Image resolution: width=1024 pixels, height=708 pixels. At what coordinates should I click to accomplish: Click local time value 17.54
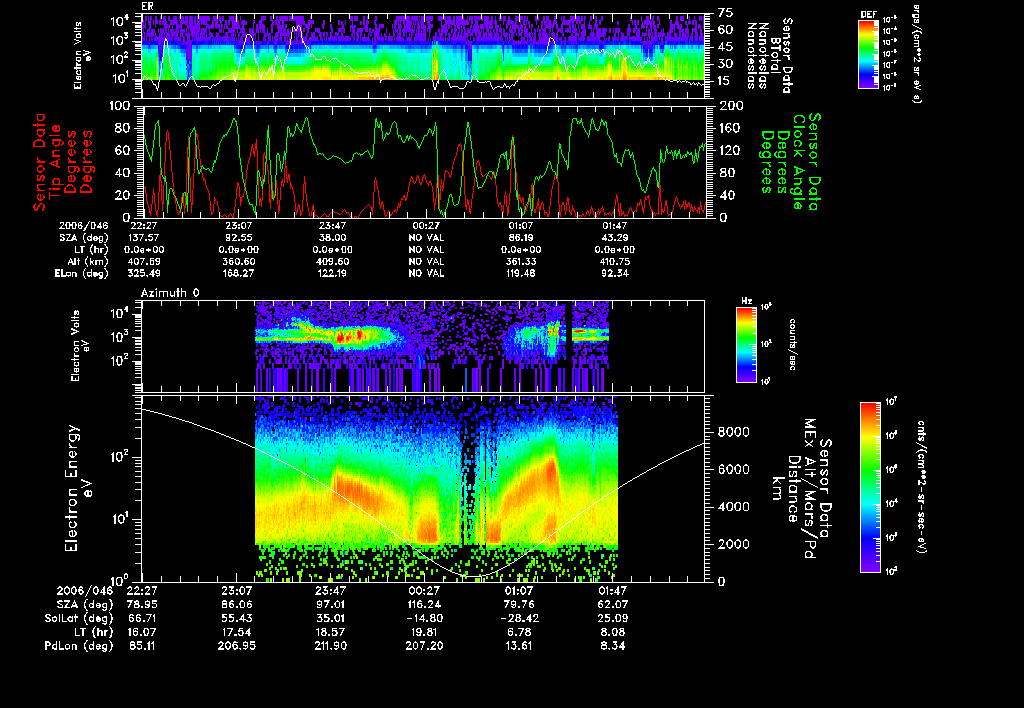(x=236, y=632)
